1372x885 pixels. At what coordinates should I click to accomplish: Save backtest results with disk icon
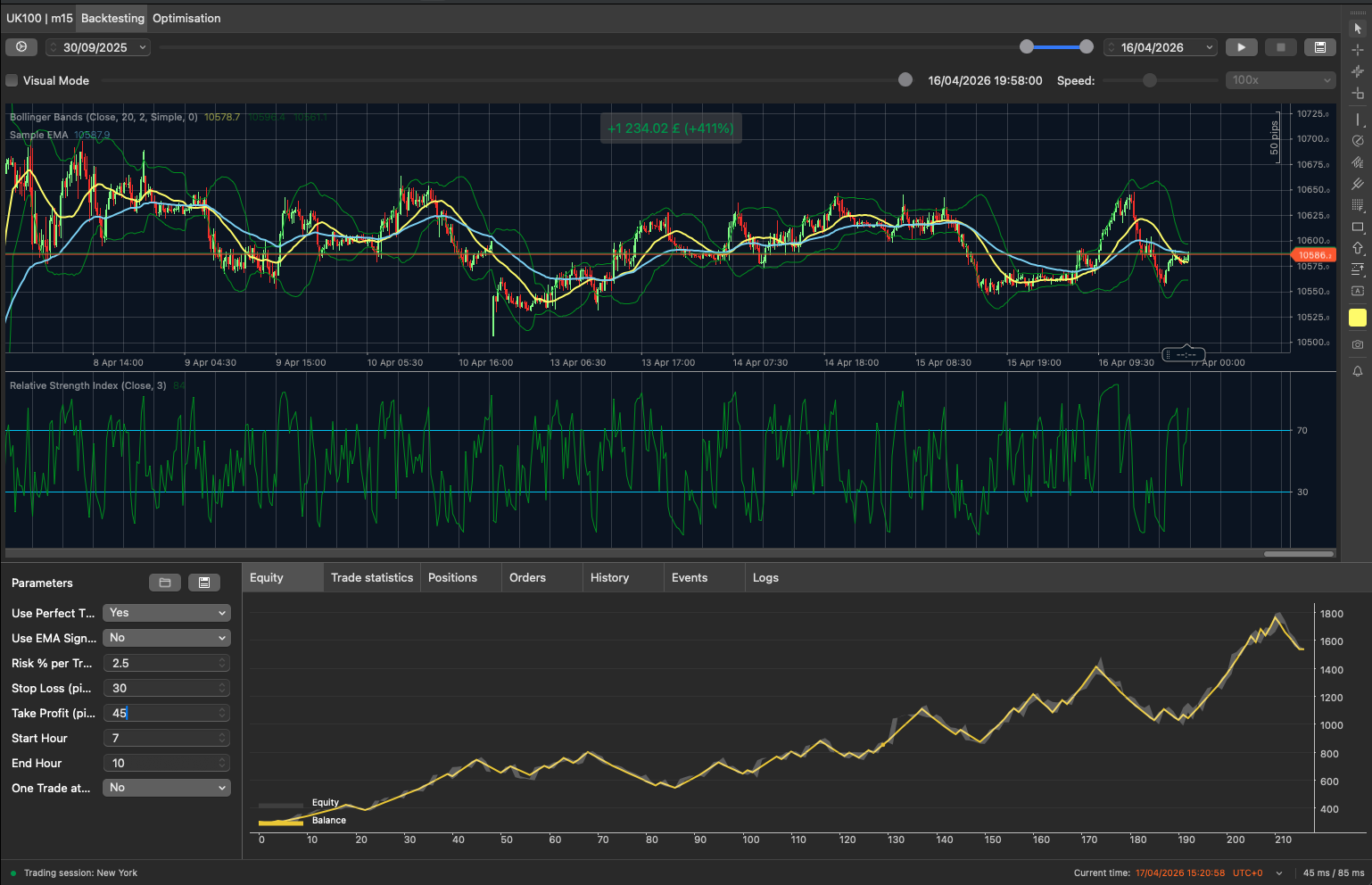pyautogui.click(x=1320, y=47)
